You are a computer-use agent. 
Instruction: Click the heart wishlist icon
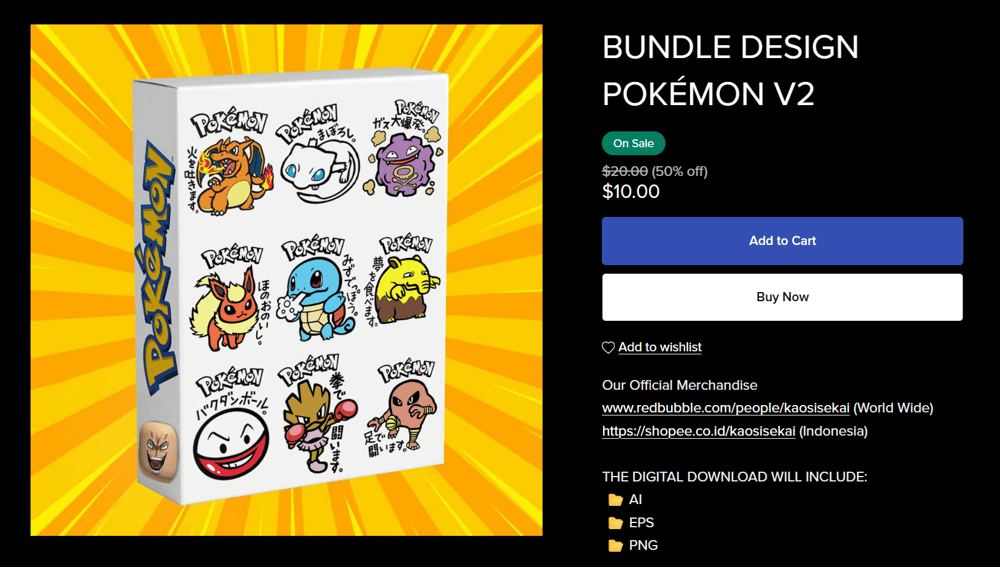608,348
